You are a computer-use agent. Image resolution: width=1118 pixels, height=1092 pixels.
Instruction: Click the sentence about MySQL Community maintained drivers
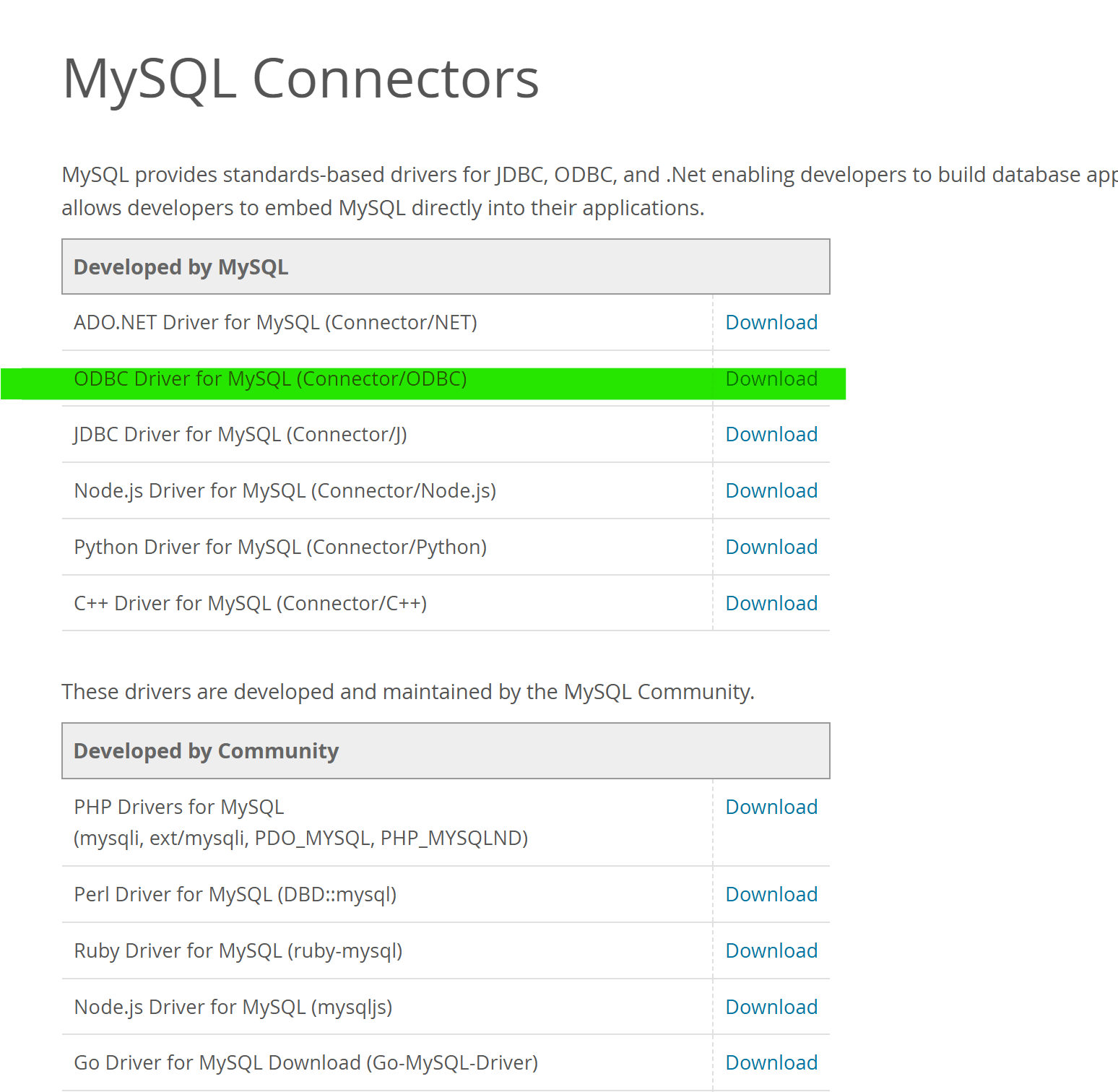408,691
